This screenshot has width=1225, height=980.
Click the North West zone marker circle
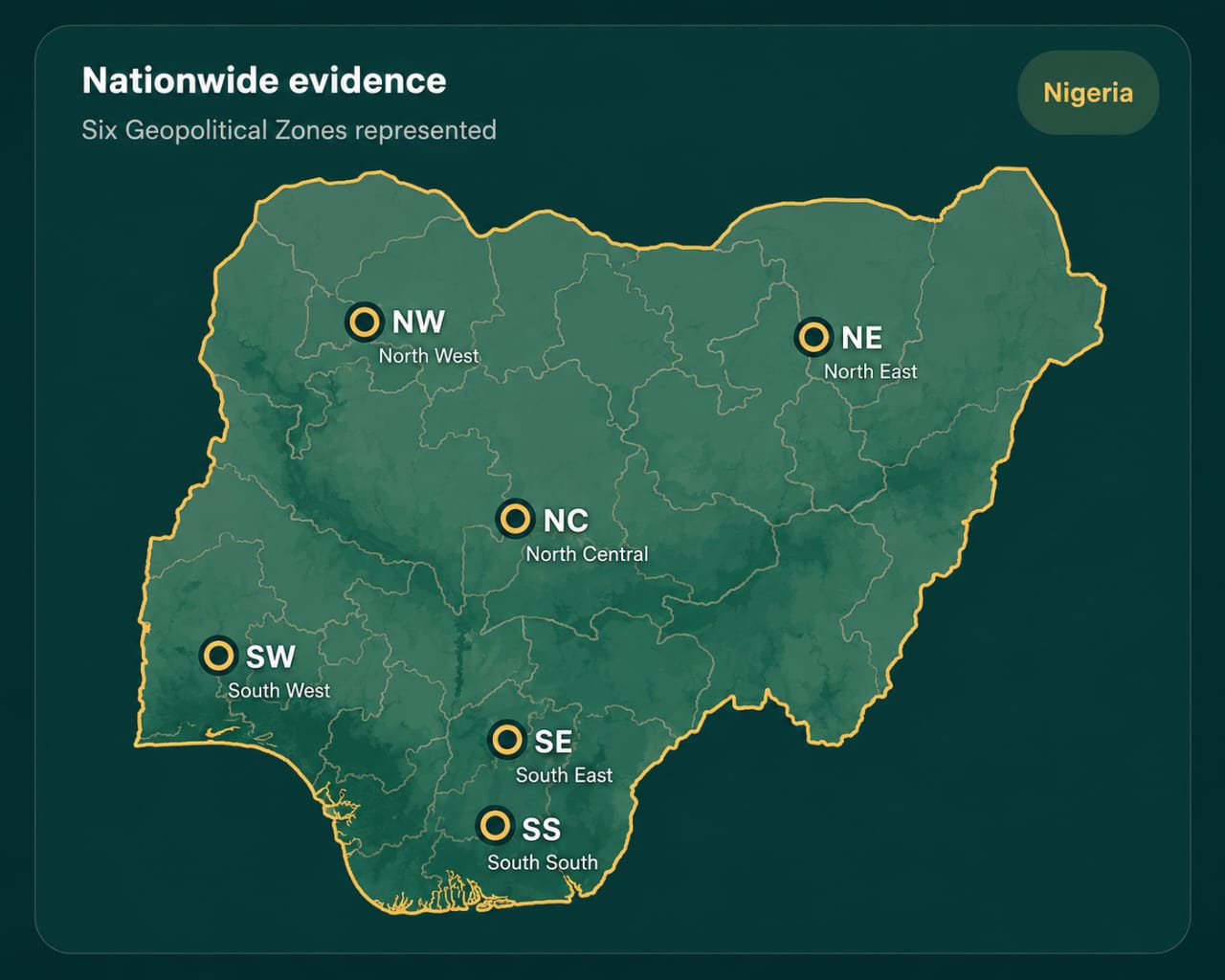(x=364, y=322)
